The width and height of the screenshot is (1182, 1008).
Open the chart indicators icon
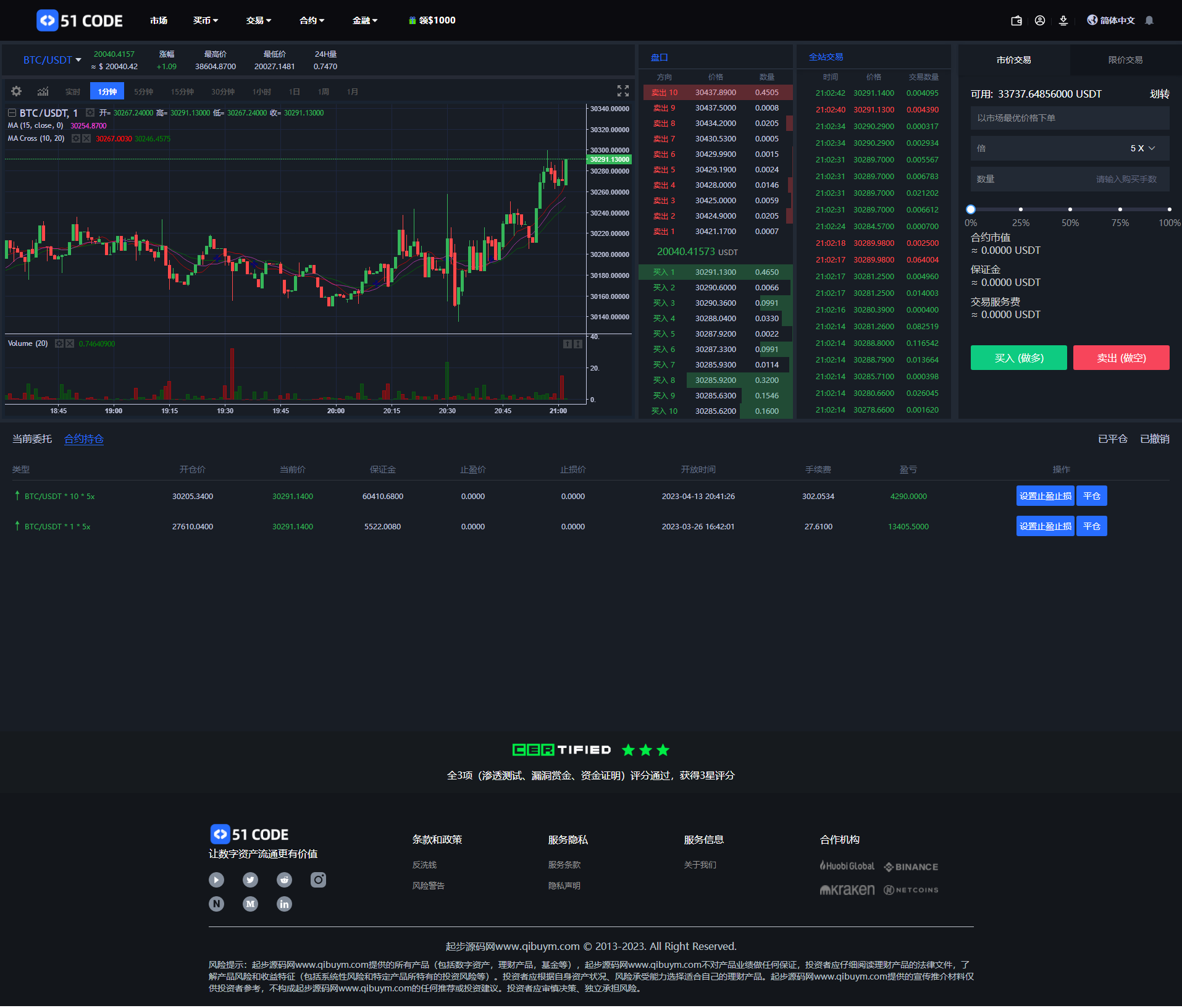pos(43,91)
